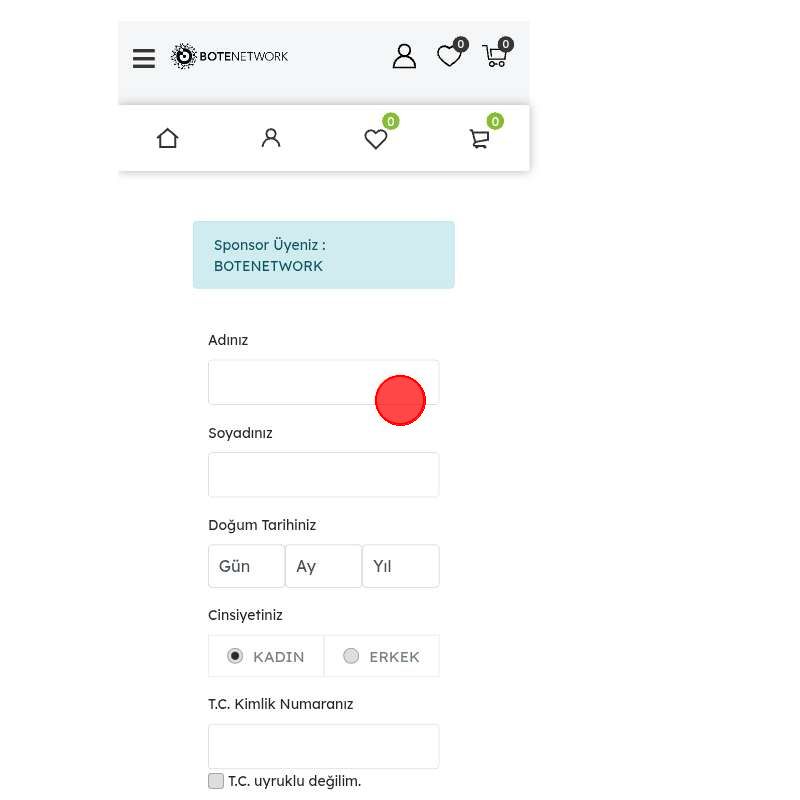The width and height of the screenshot is (800, 800).
Task: Click the BOTENETWORK logo
Action: [230, 56]
